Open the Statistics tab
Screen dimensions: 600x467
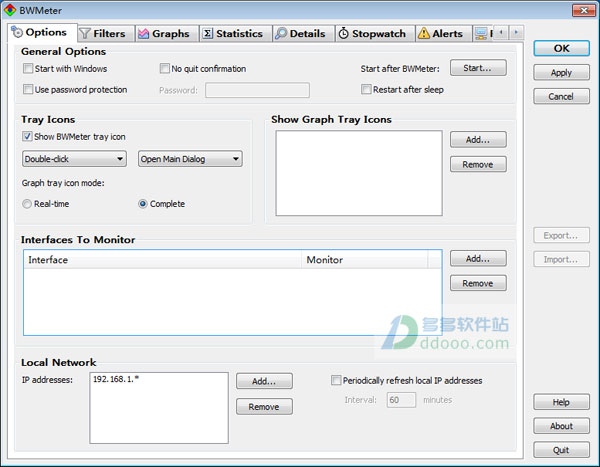click(x=236, y=34)
